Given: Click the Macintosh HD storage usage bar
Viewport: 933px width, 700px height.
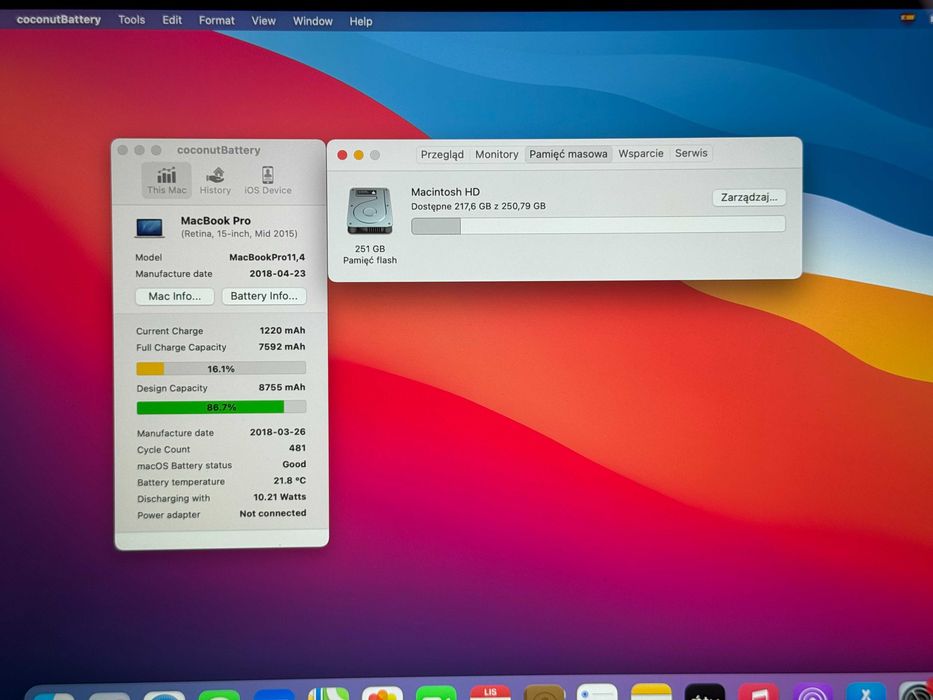Looking at the screenshot, I should (598, 225).
